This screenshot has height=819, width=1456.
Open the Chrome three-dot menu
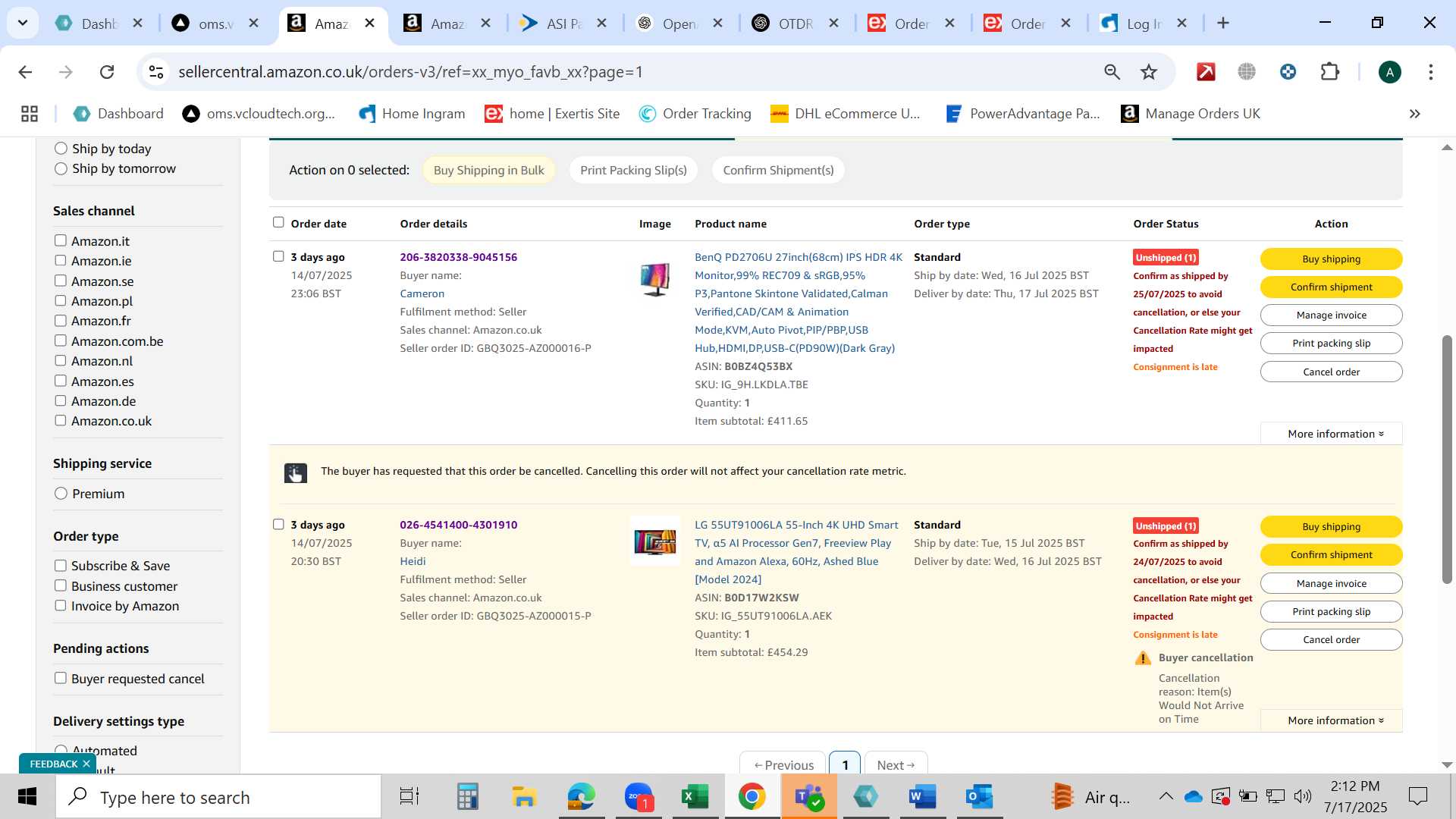(x=1430, y=72)
